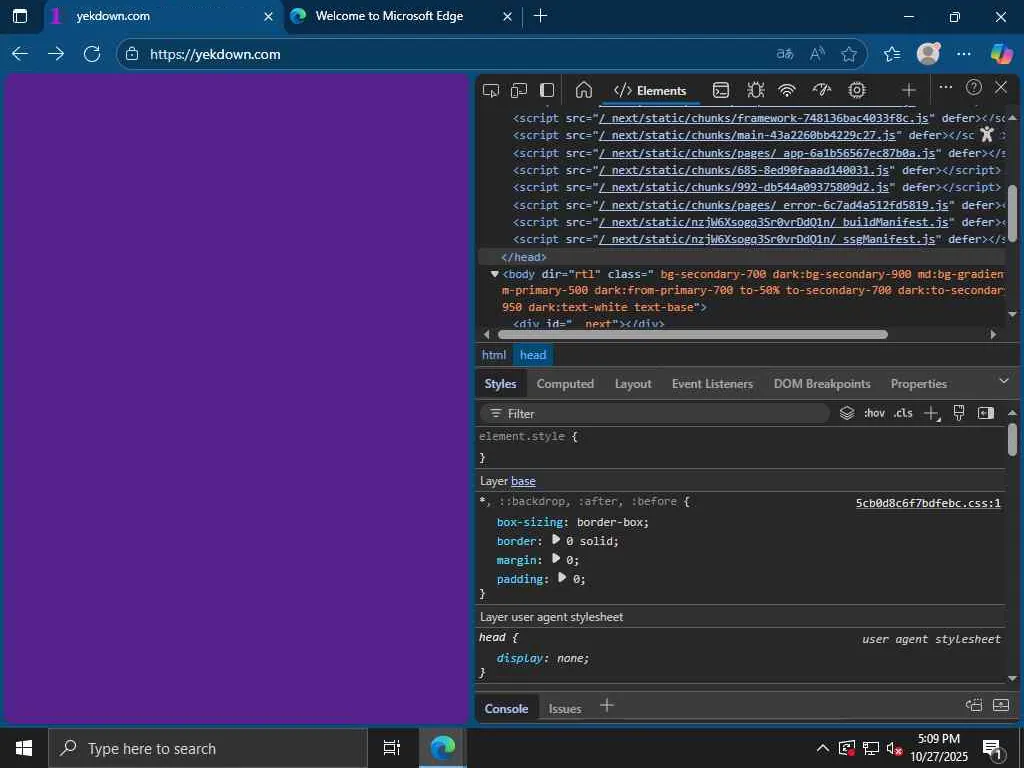The image size is (1024, 768).
Task: Open pages/_app-6a1b56567ec87b0a.js link
Action: (767, 153)
